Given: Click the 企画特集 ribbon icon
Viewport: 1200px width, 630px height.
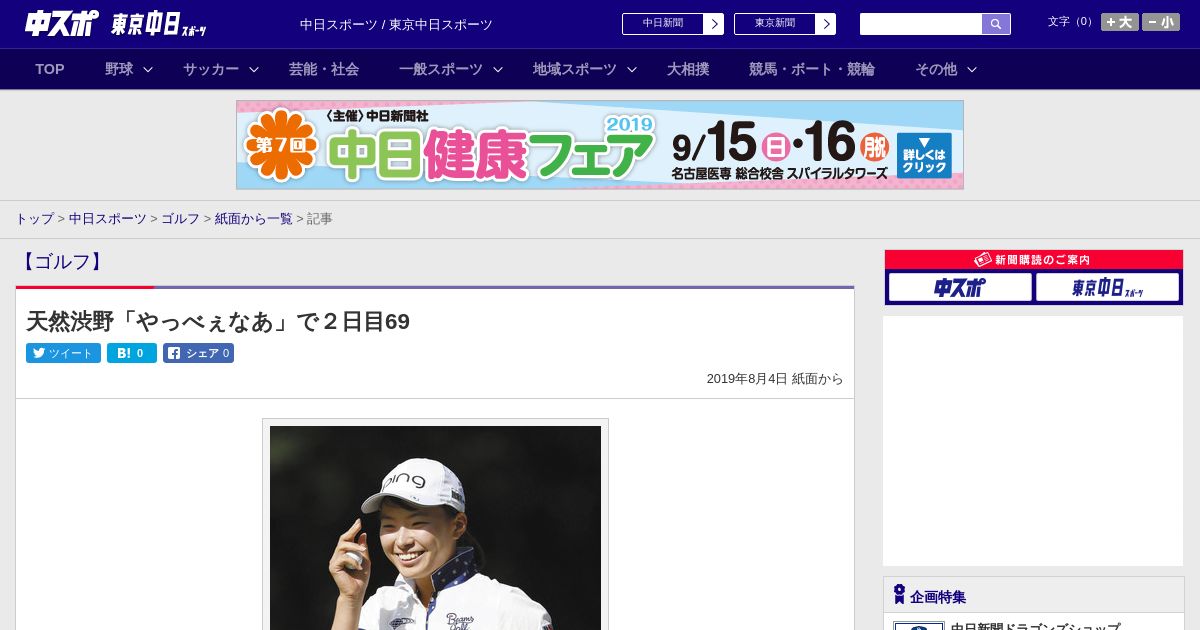Looking at the screenshot, I should [899, 595].
